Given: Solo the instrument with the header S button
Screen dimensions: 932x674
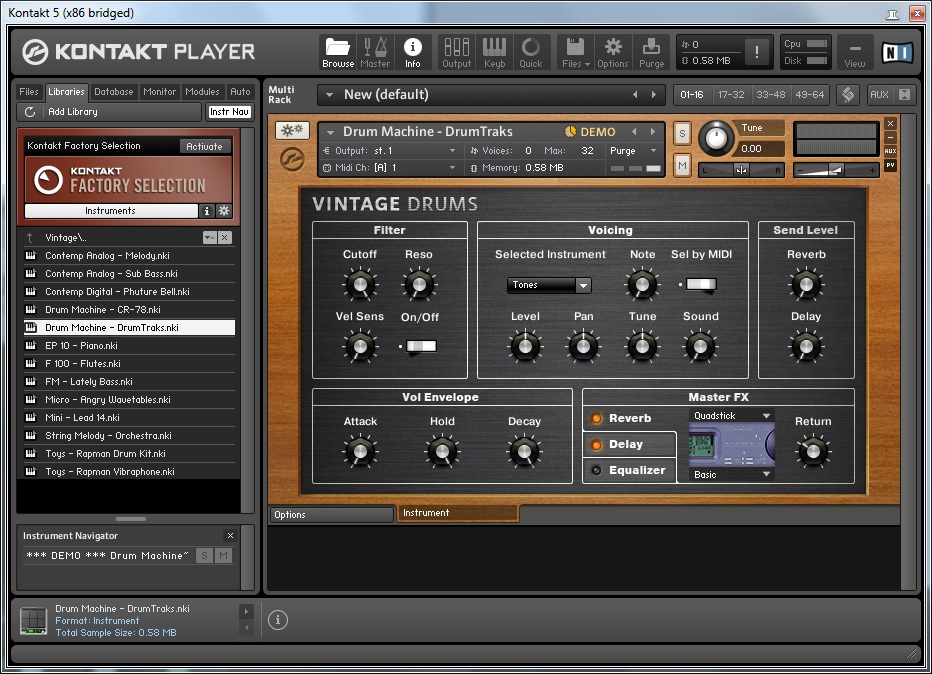Looking at the screenshot, I should 682,134.
